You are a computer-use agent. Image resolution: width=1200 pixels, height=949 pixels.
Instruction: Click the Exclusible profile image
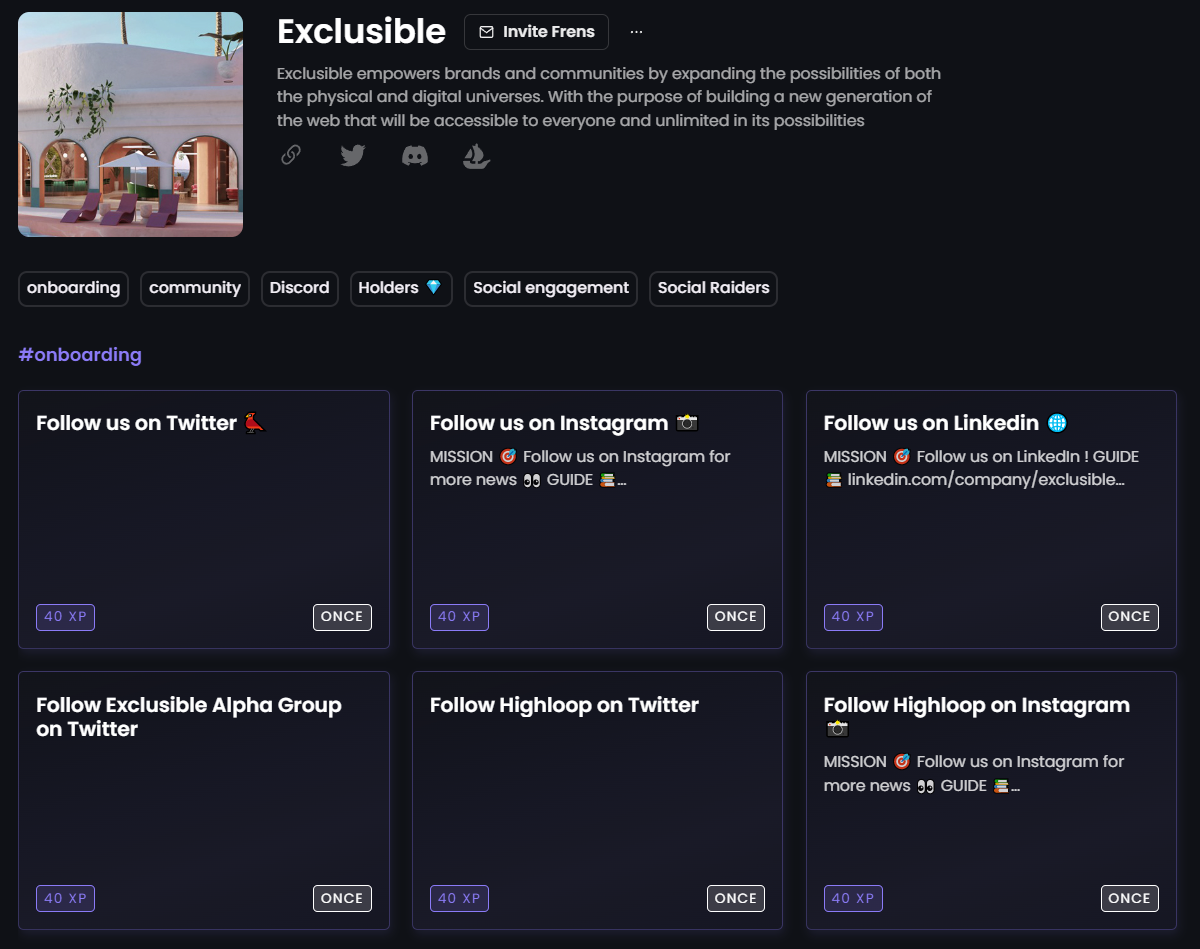tap(129, 123)
